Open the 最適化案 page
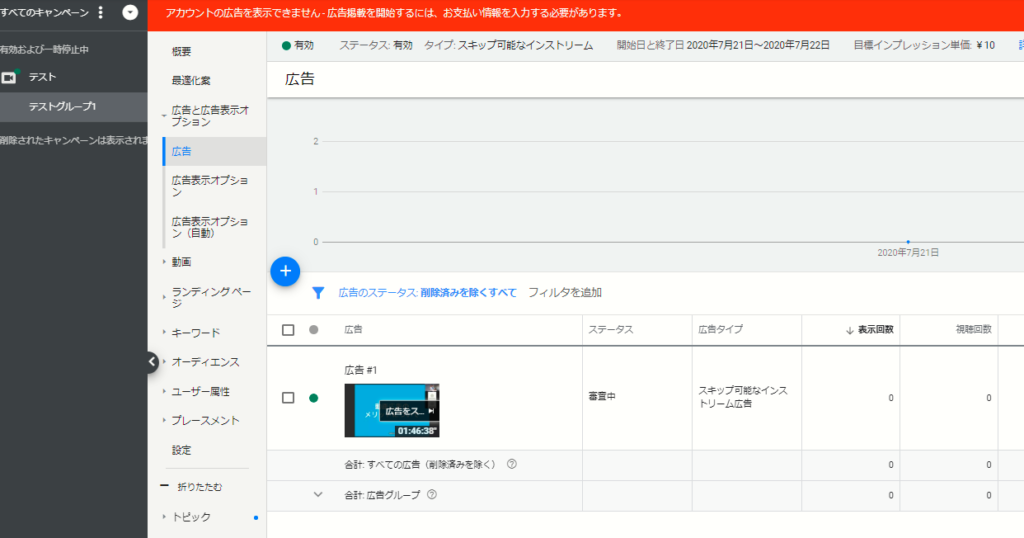Image resolution: width=1024 pixels, height=538 pixels. (191, 81)
